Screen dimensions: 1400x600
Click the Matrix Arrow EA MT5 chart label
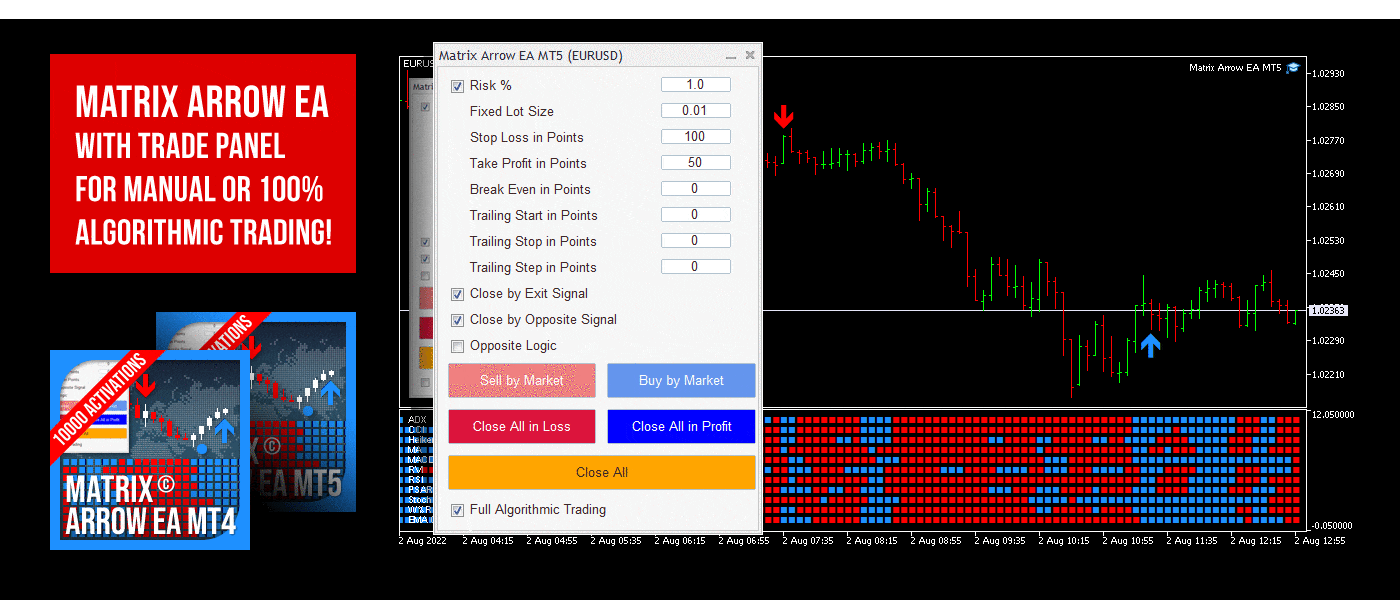click(x=1235, y=68)
